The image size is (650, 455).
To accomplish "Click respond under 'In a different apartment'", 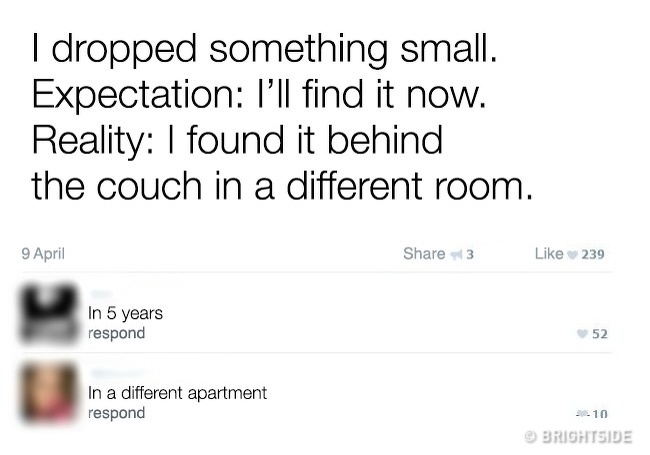I will tap(116, 413).
